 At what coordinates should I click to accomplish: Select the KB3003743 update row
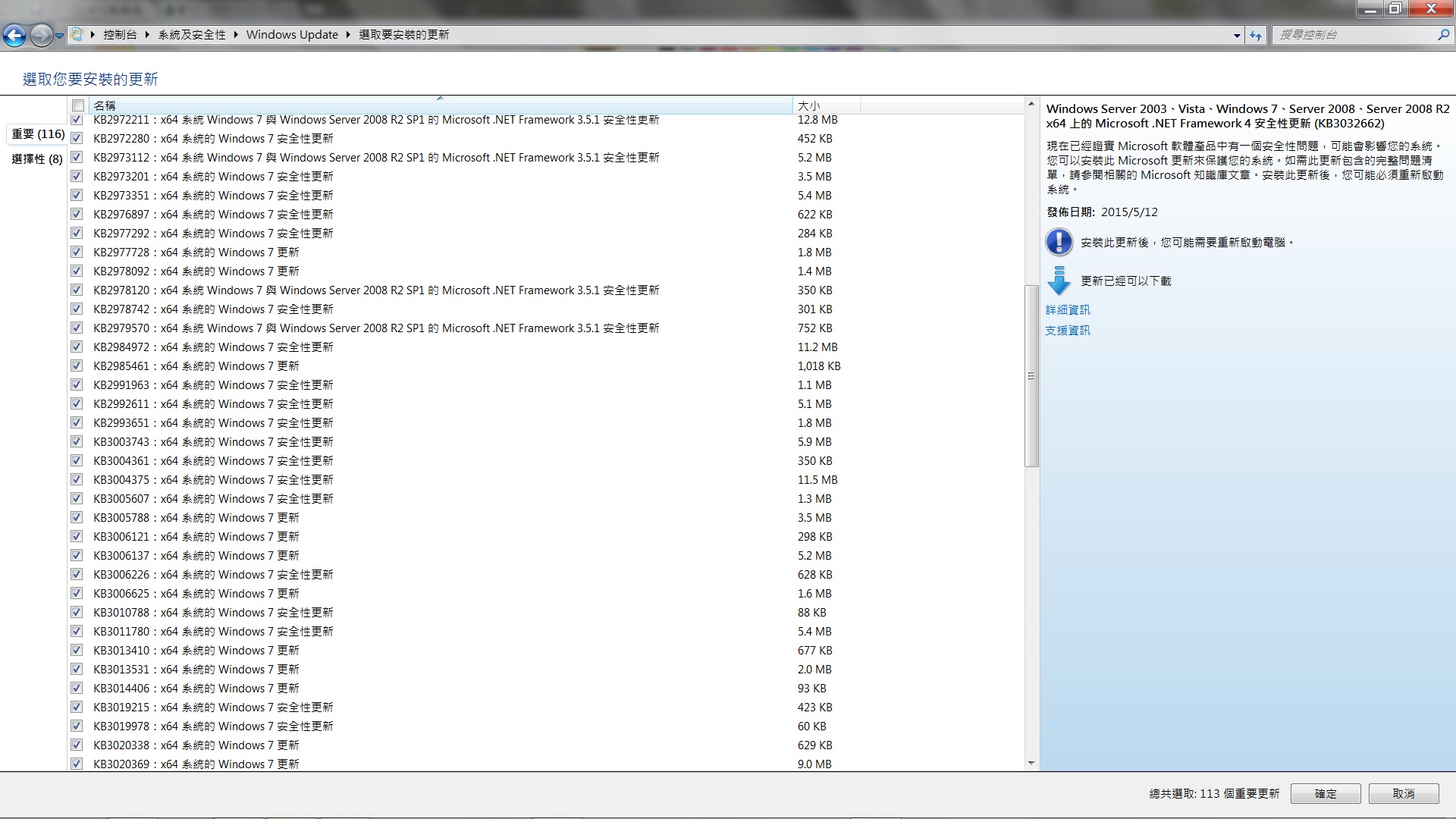point(546,442)
